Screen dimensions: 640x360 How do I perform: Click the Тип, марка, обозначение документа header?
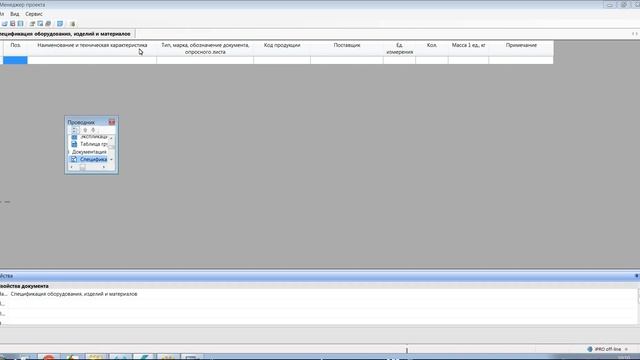(205, 48)
